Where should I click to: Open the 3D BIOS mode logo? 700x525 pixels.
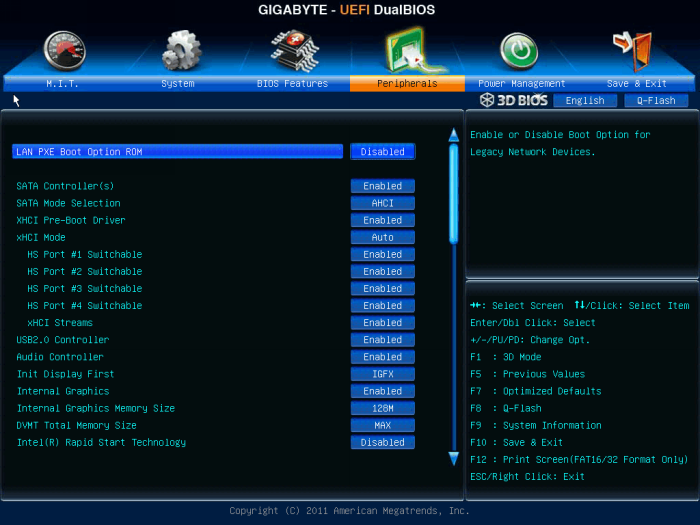tap(514, 100)
